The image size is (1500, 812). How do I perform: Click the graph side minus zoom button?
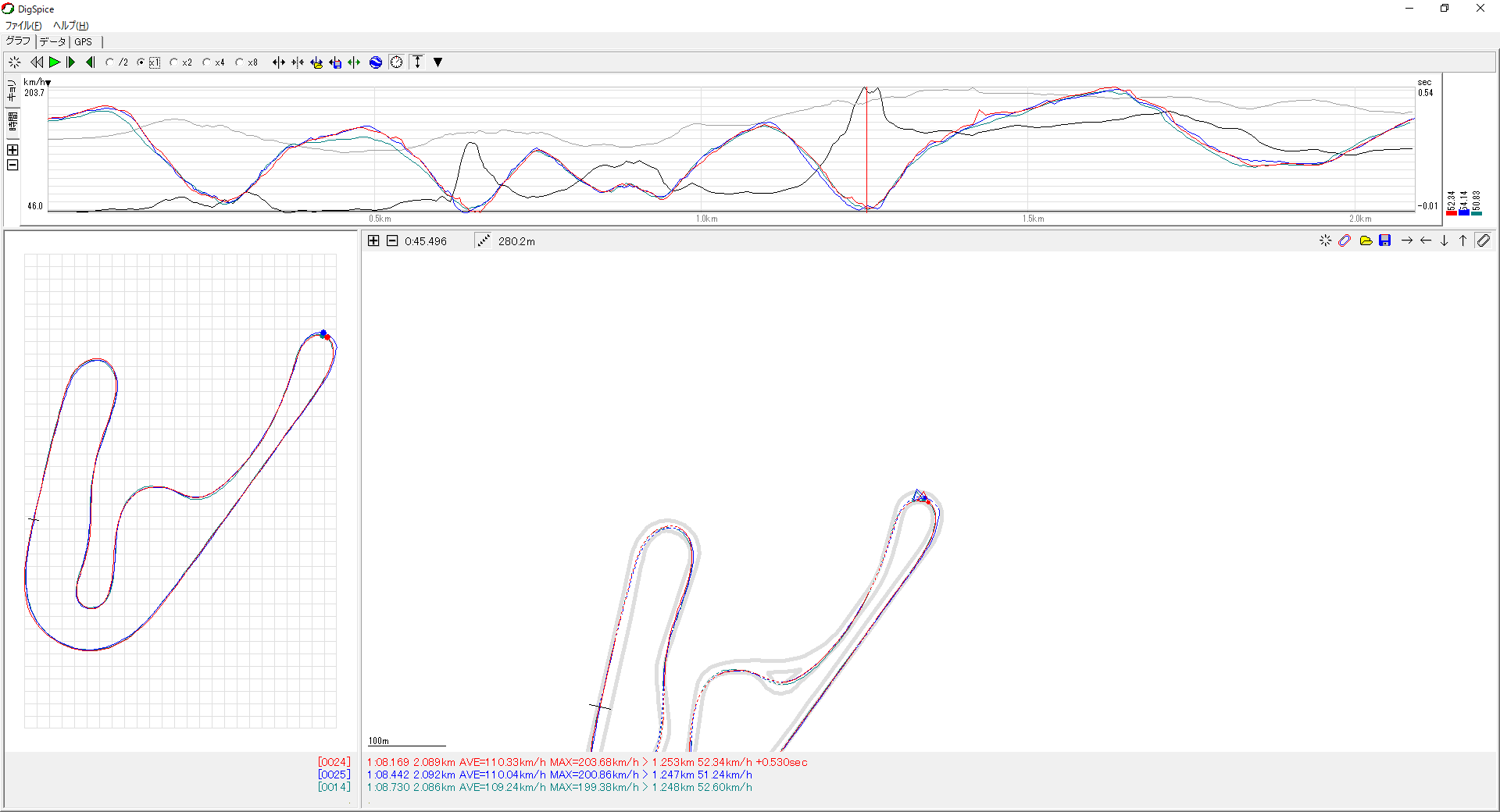pos(12,165)
